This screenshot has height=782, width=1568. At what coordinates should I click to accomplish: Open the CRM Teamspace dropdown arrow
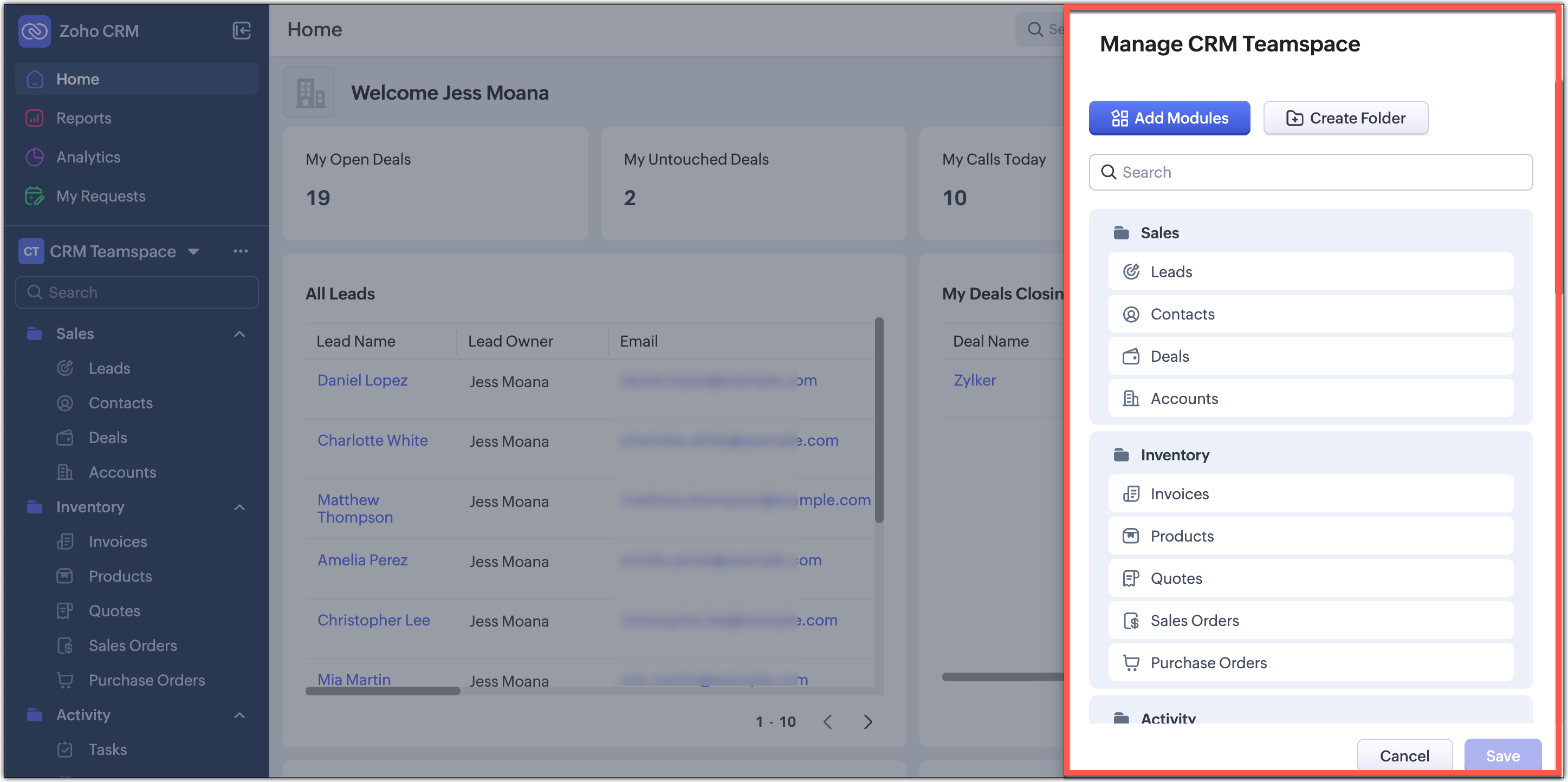(x=193, y=251)
